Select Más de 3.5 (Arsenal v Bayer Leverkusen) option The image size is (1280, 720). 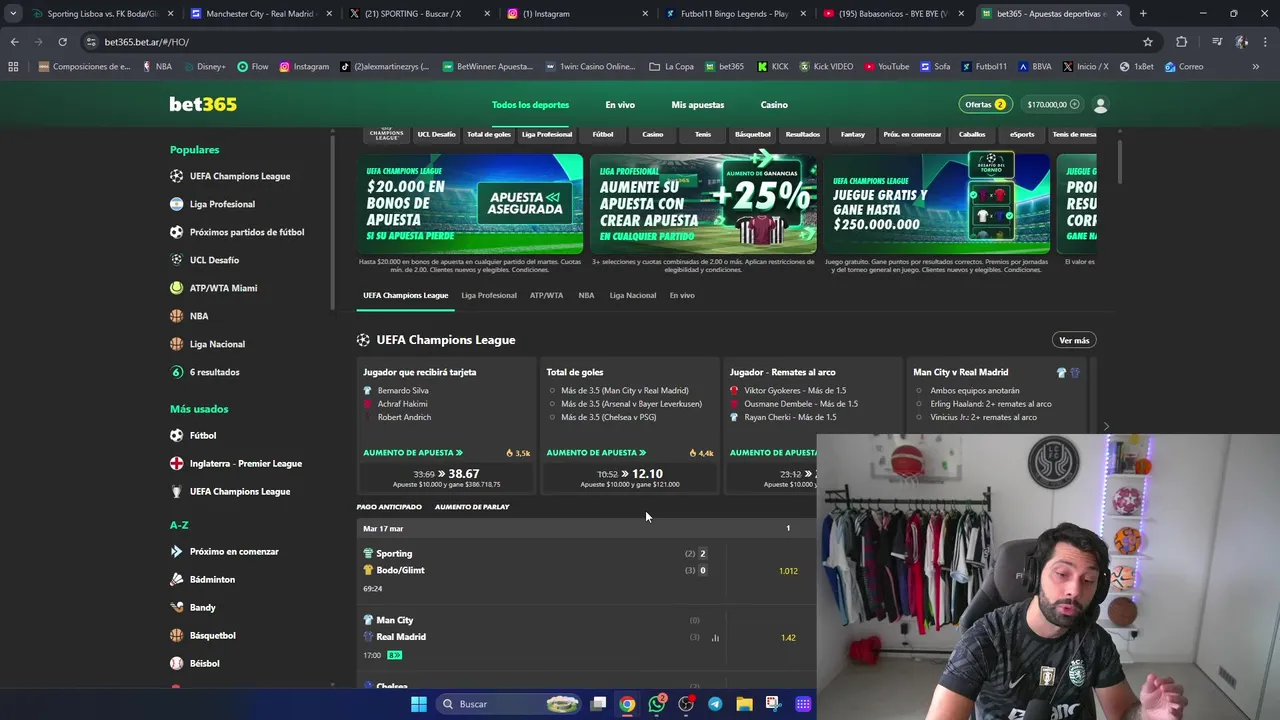pyautogui.click(x=631, y=404)
